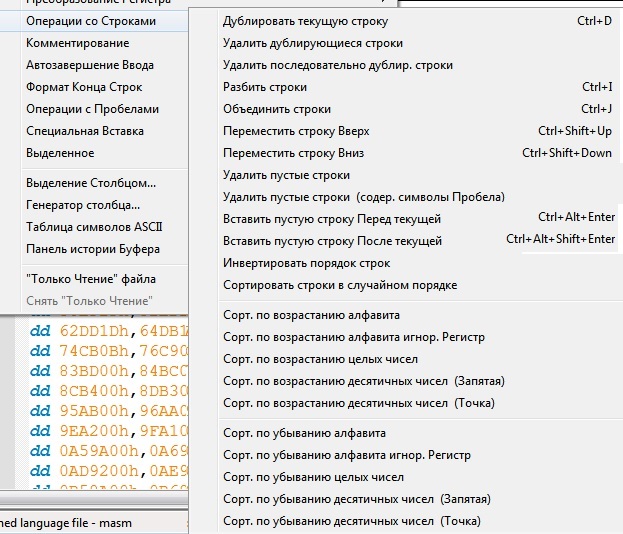
Task: Toggle '"Только Чтение" файла' option
Action: pyautogui.click(x=91, y=279)
